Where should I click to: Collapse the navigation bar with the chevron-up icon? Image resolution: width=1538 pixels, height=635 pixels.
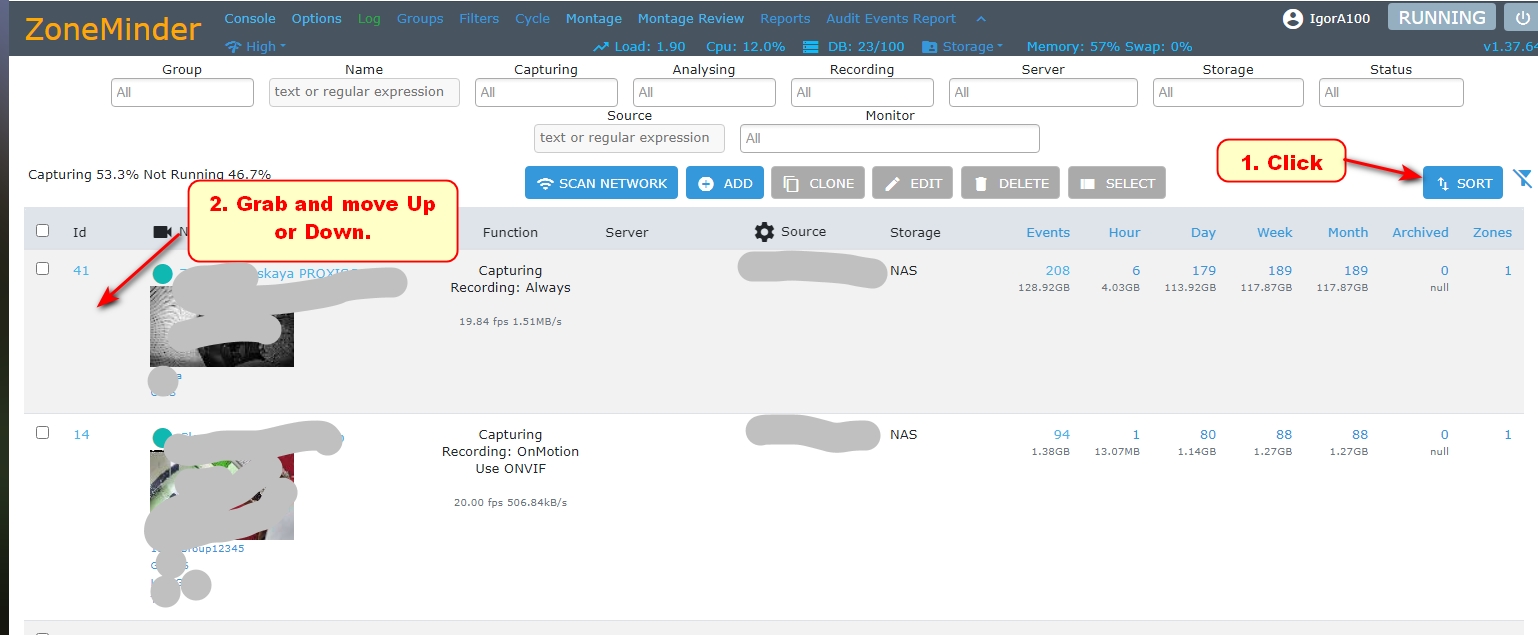pyautogui.click(x=981, y=19)
